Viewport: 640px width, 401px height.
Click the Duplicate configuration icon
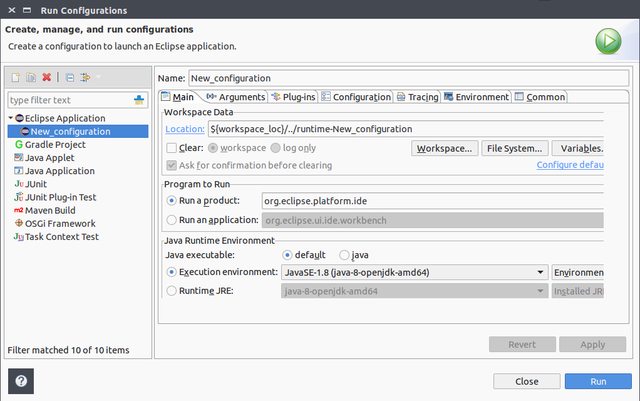[x=31, y=77]
